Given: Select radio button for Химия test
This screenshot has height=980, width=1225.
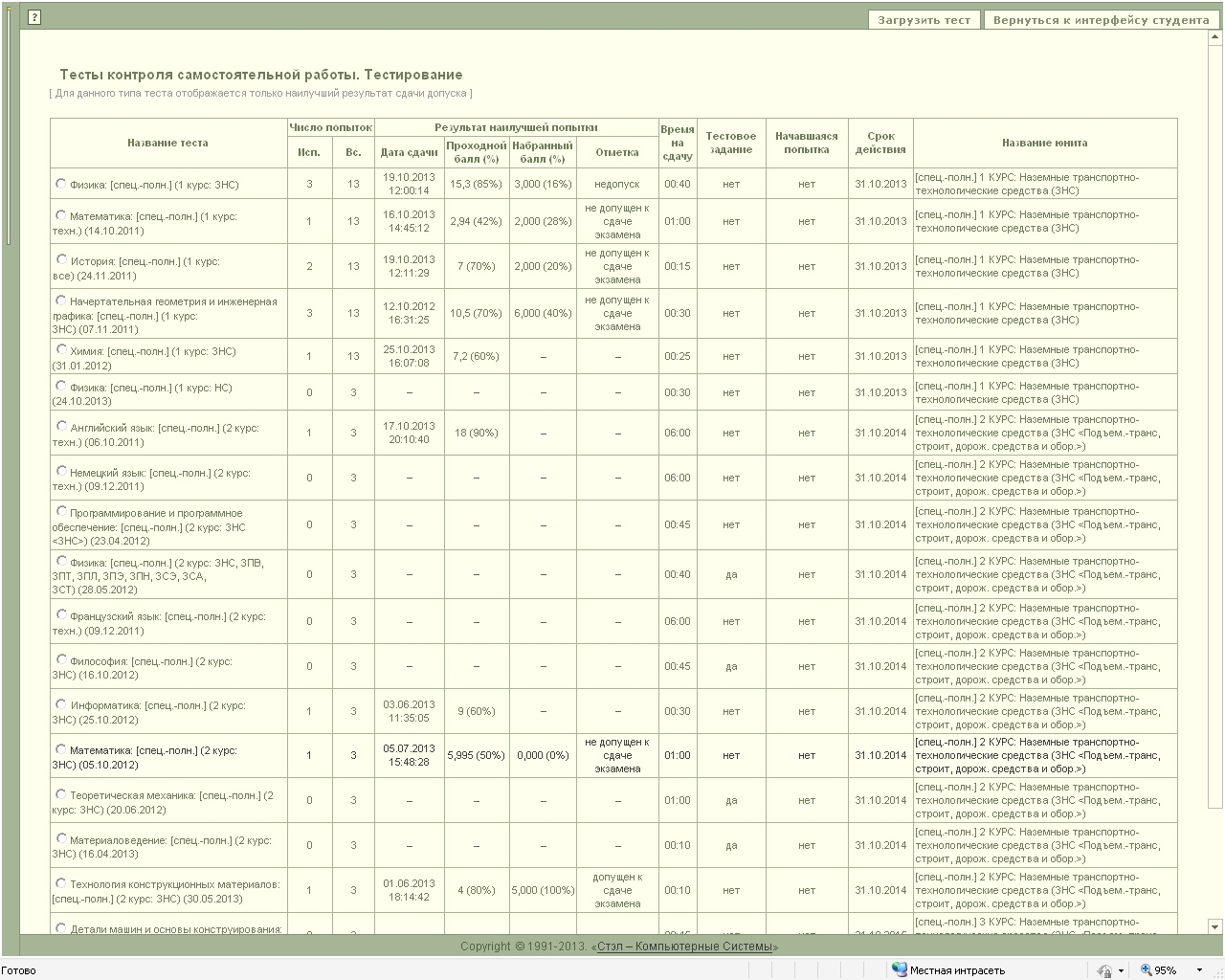Looking at the screenshot, I should click(x=61, y=350).
